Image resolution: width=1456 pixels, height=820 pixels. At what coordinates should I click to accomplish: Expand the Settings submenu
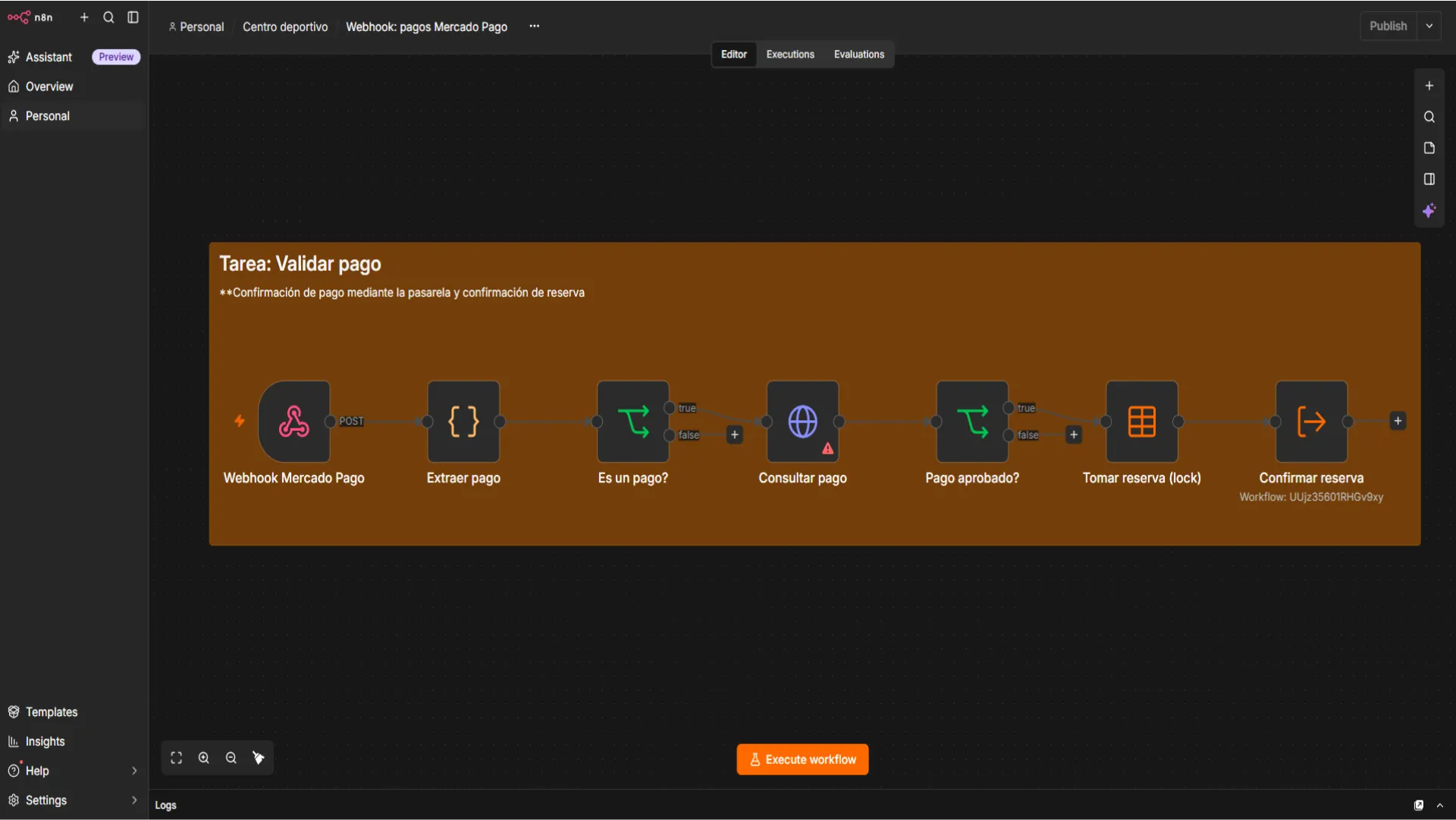134,800
